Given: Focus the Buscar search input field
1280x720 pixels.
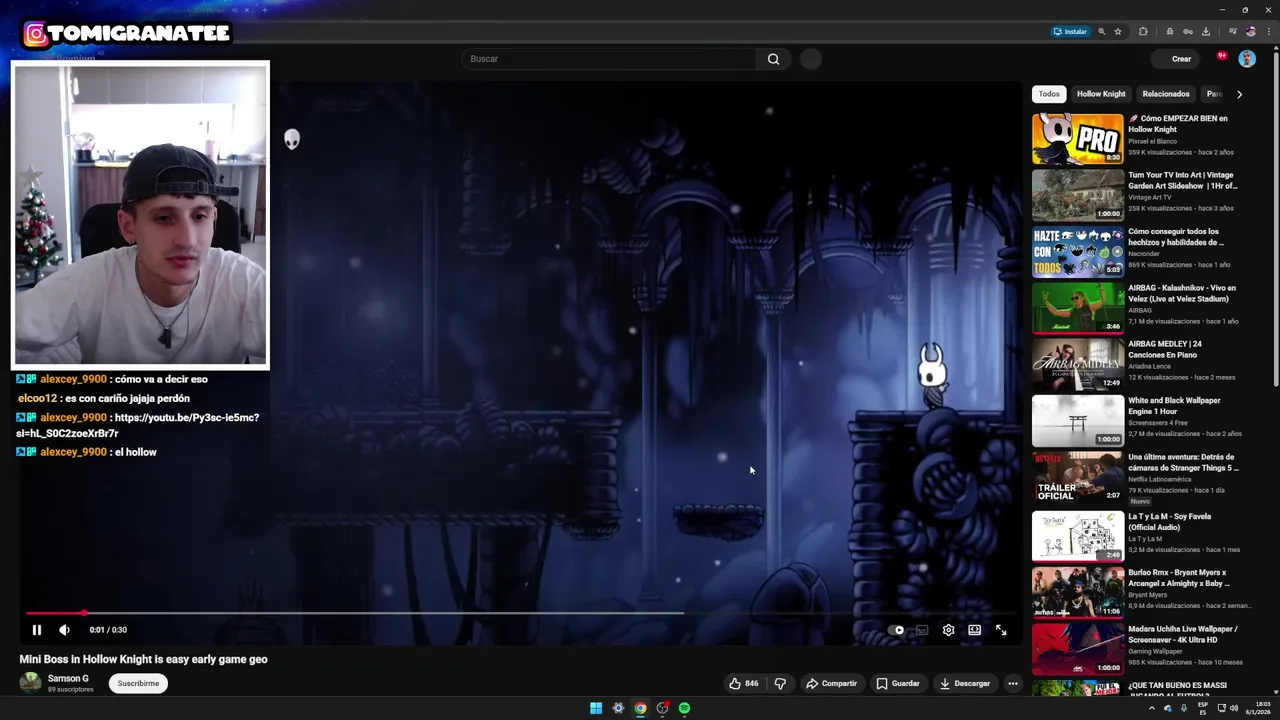Looking at the screenshot, I should point(609,59).
